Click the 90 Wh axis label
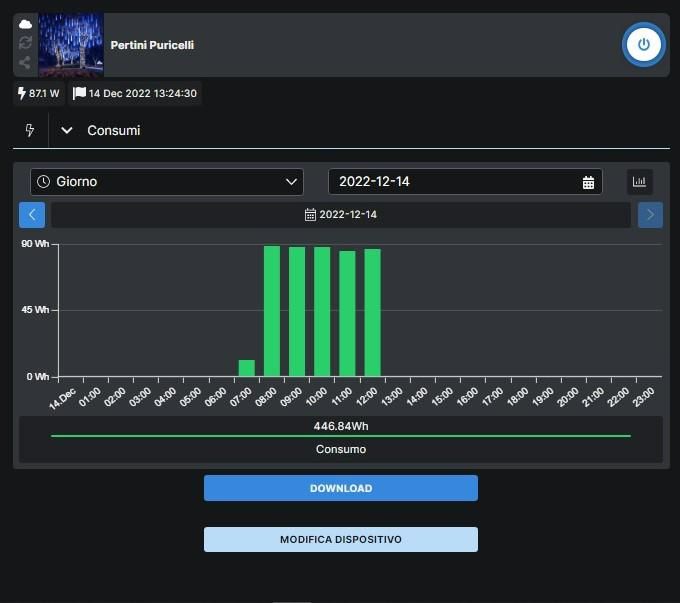Screen dimensions: 680x603 [x=35, y=244]
